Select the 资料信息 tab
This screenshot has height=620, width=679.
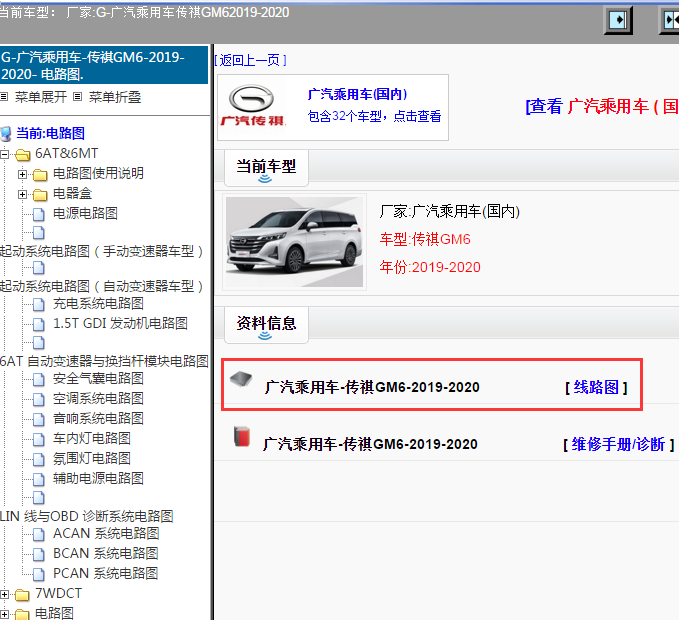pyautogui.click(x=266, y=325)
